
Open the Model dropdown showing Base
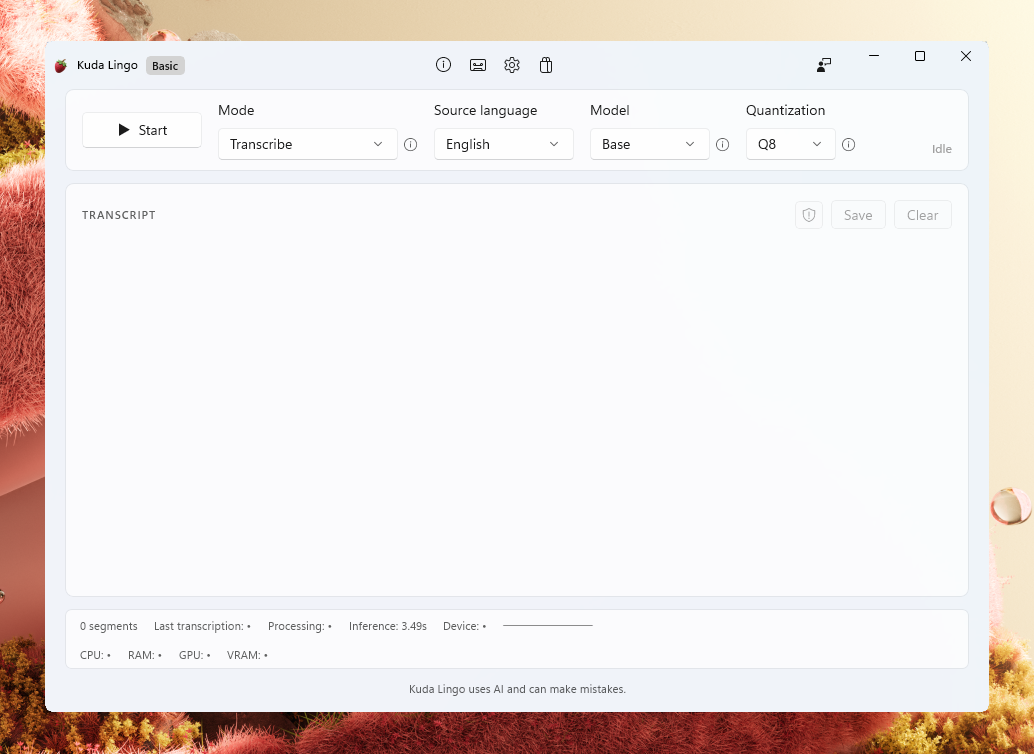click(650, 144)
